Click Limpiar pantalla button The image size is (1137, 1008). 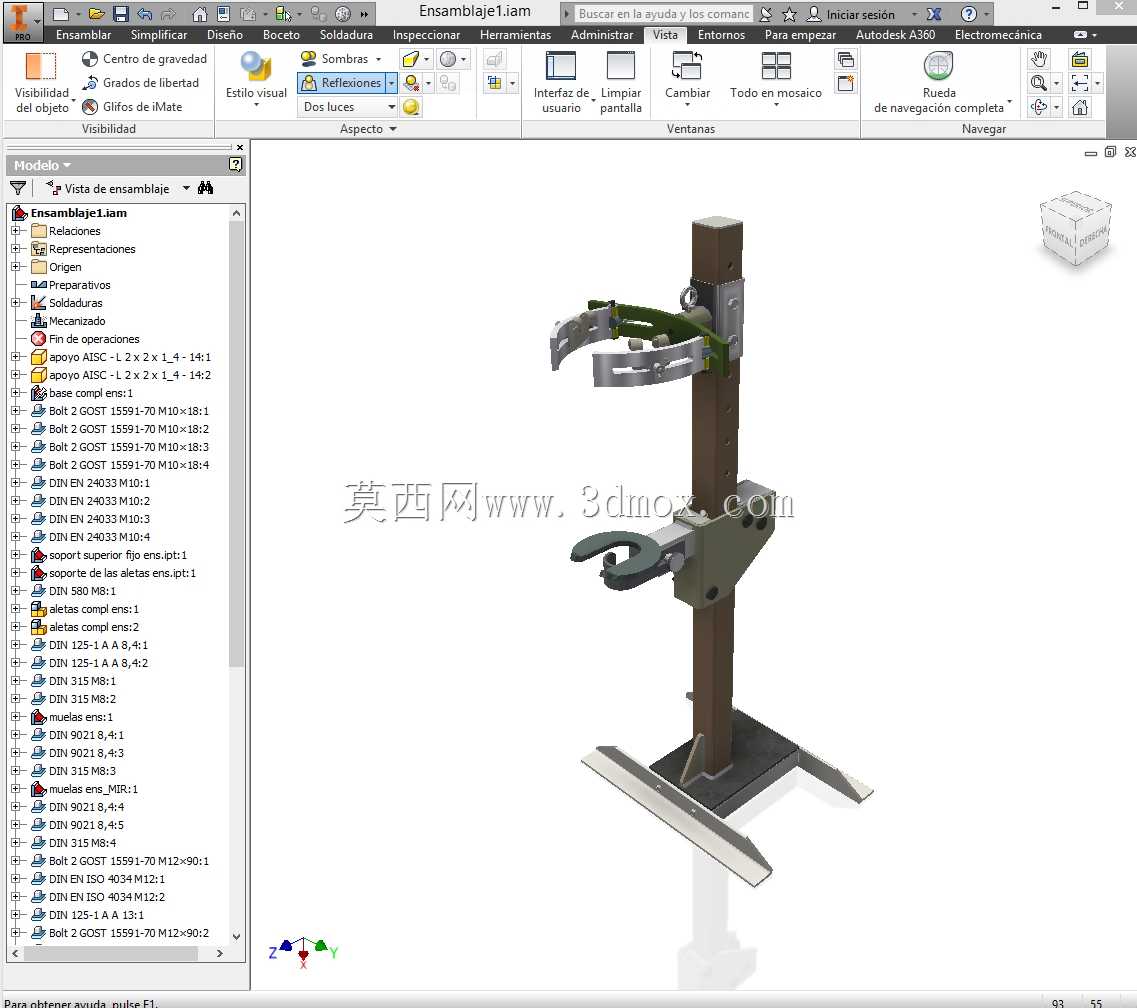click(621, 82)
